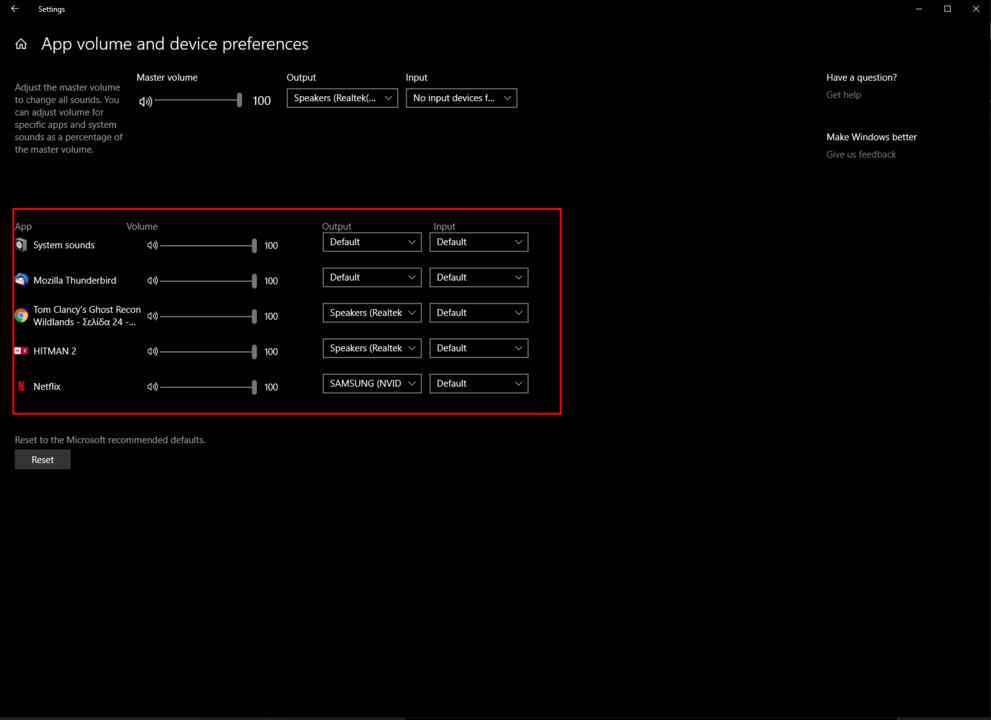Mute Mozilla Thunderbird speaker icon
This screenshot has width=991, height=720.
point(152,281)
